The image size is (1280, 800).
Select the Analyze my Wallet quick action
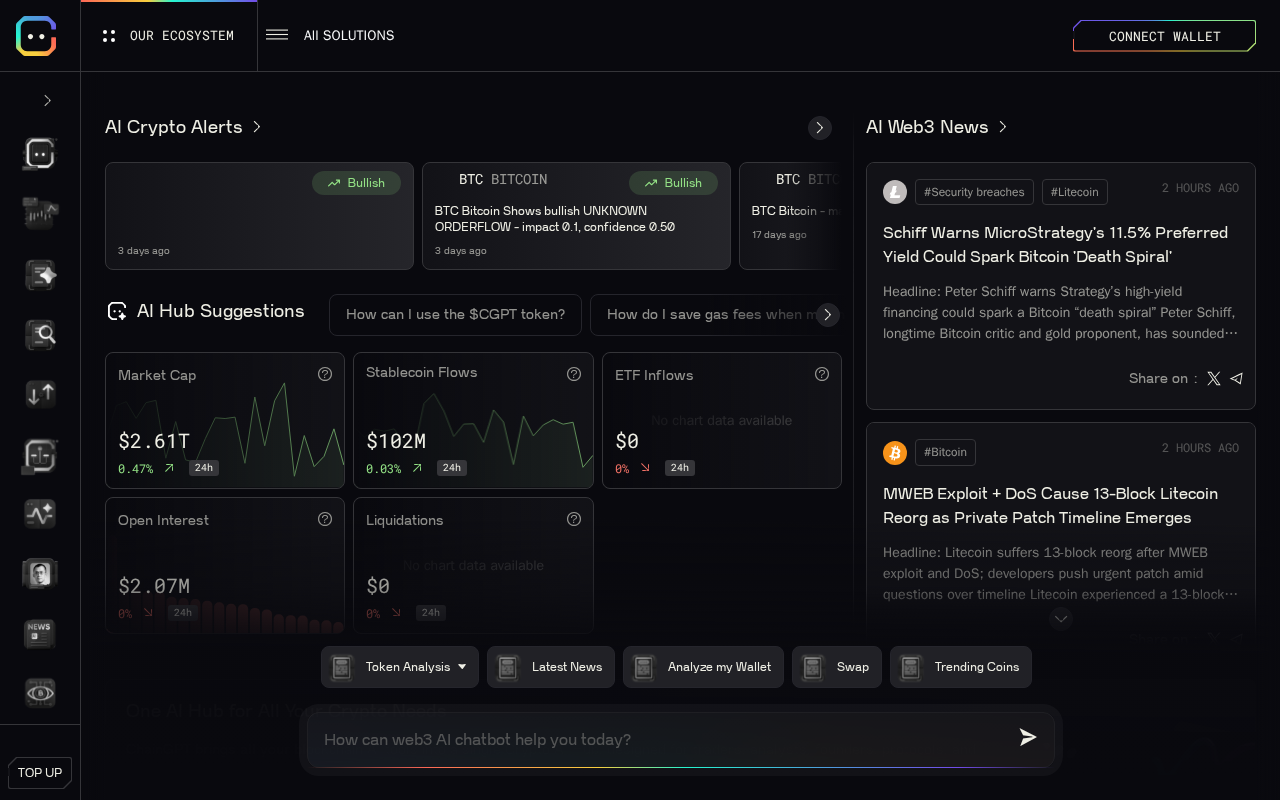703,667
